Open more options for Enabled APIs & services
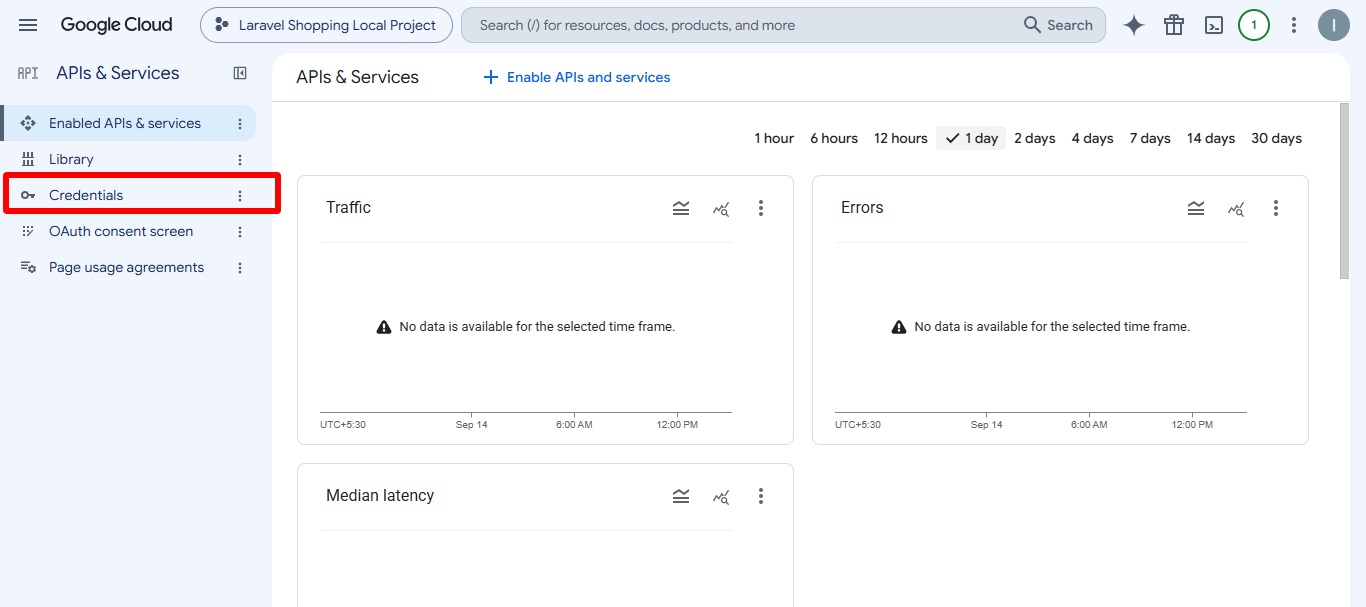Viewport: 1366px width, 607px height. pos(240,123)
